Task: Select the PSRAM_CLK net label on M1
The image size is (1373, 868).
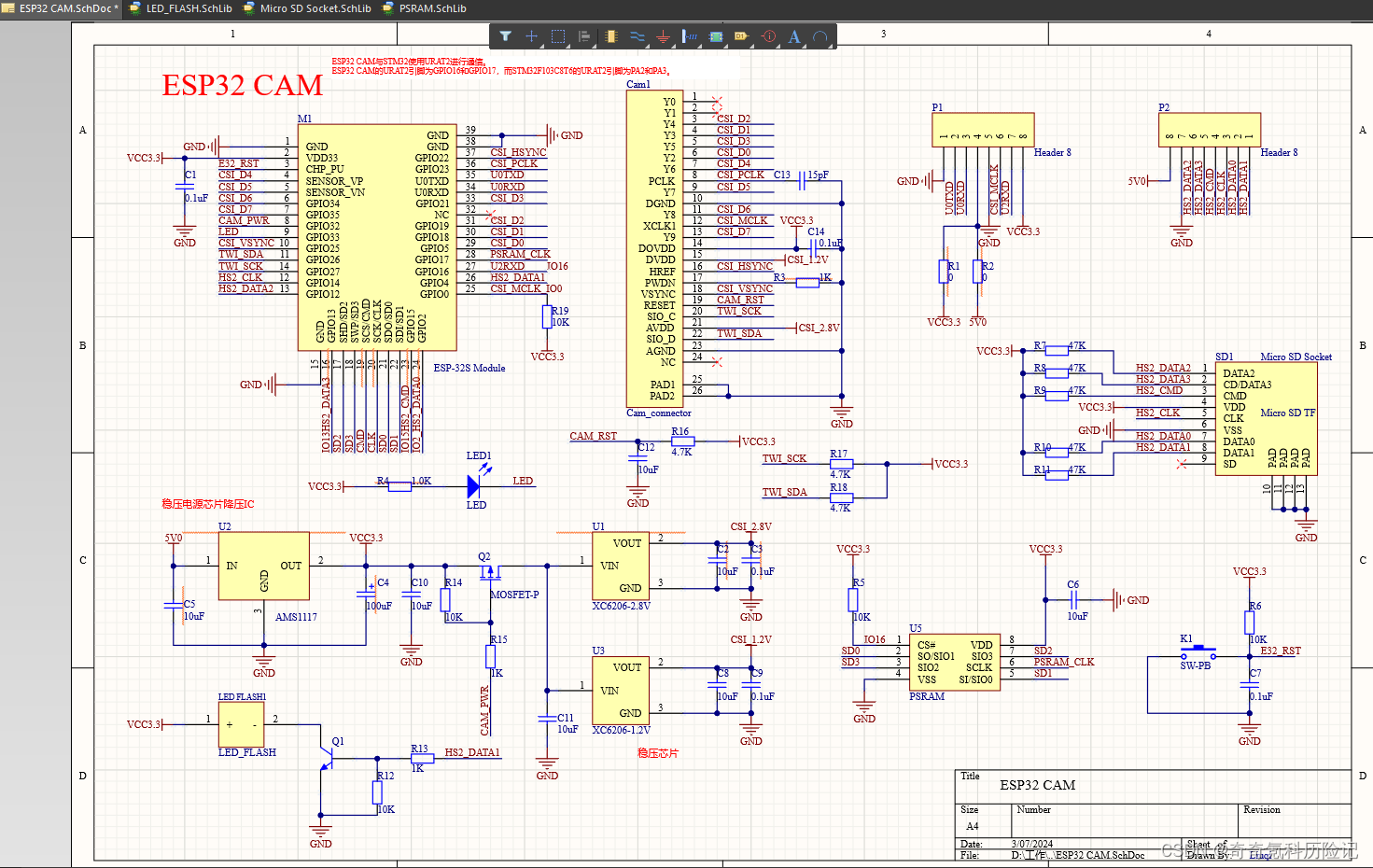Action: pos(520,254)
